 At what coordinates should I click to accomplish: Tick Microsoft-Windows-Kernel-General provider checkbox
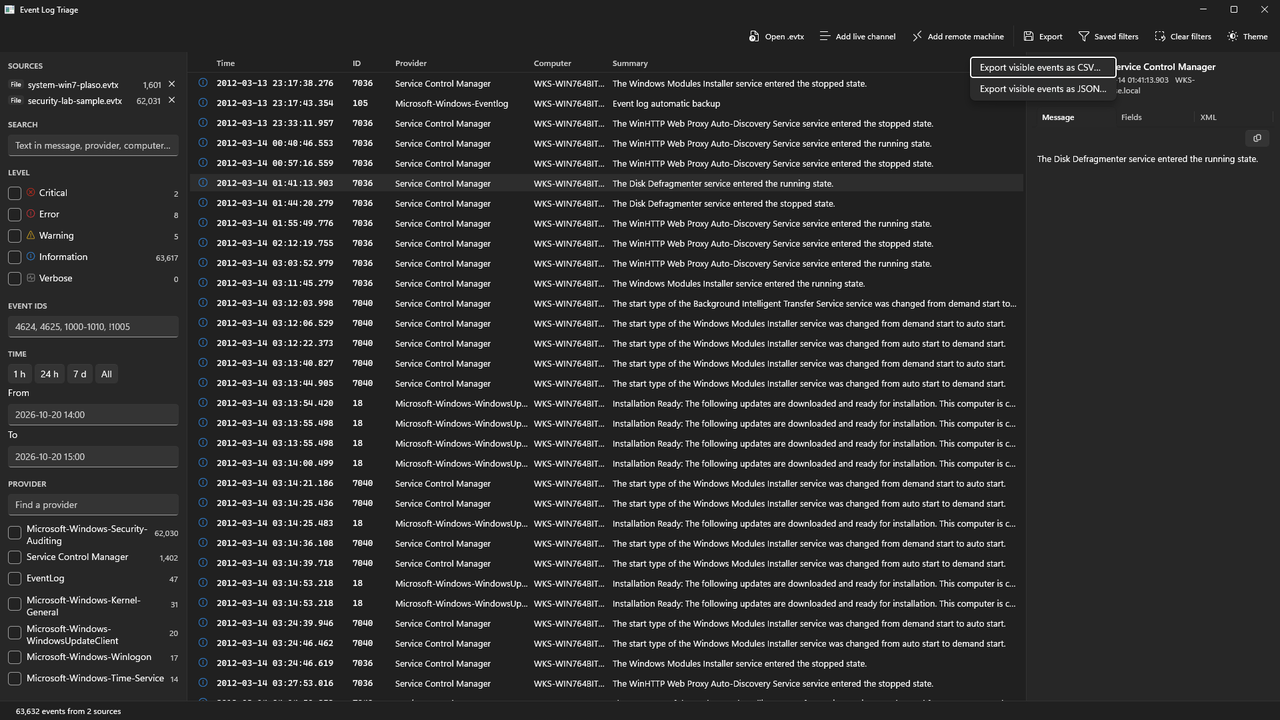point(15,604)
